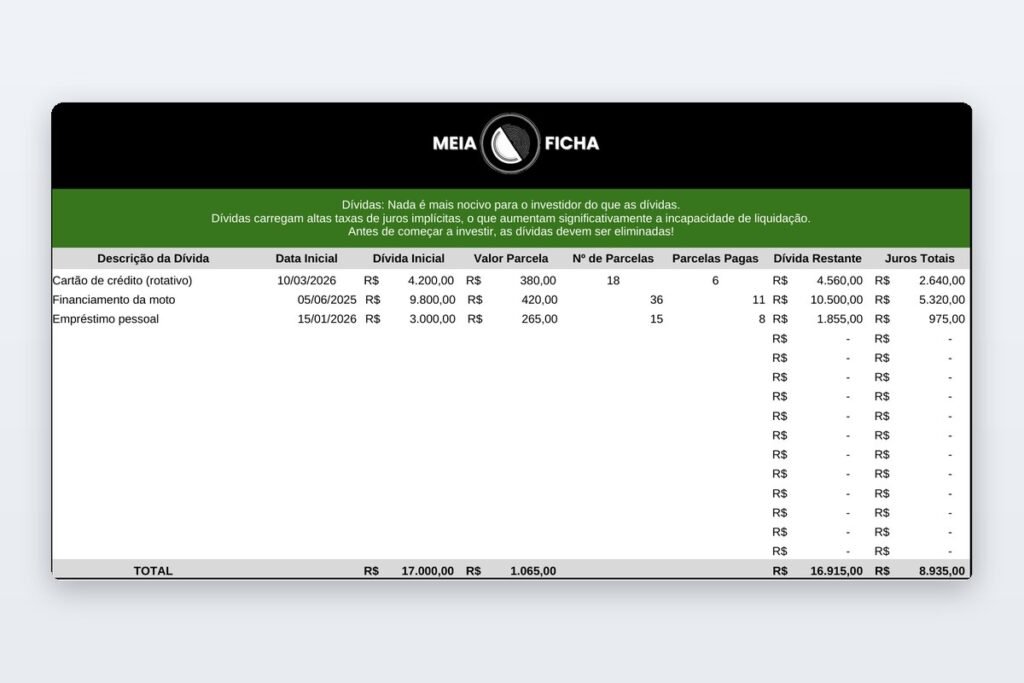
Task: Click the total interest value 5.320,00
Action: click(x=942, y=300)
